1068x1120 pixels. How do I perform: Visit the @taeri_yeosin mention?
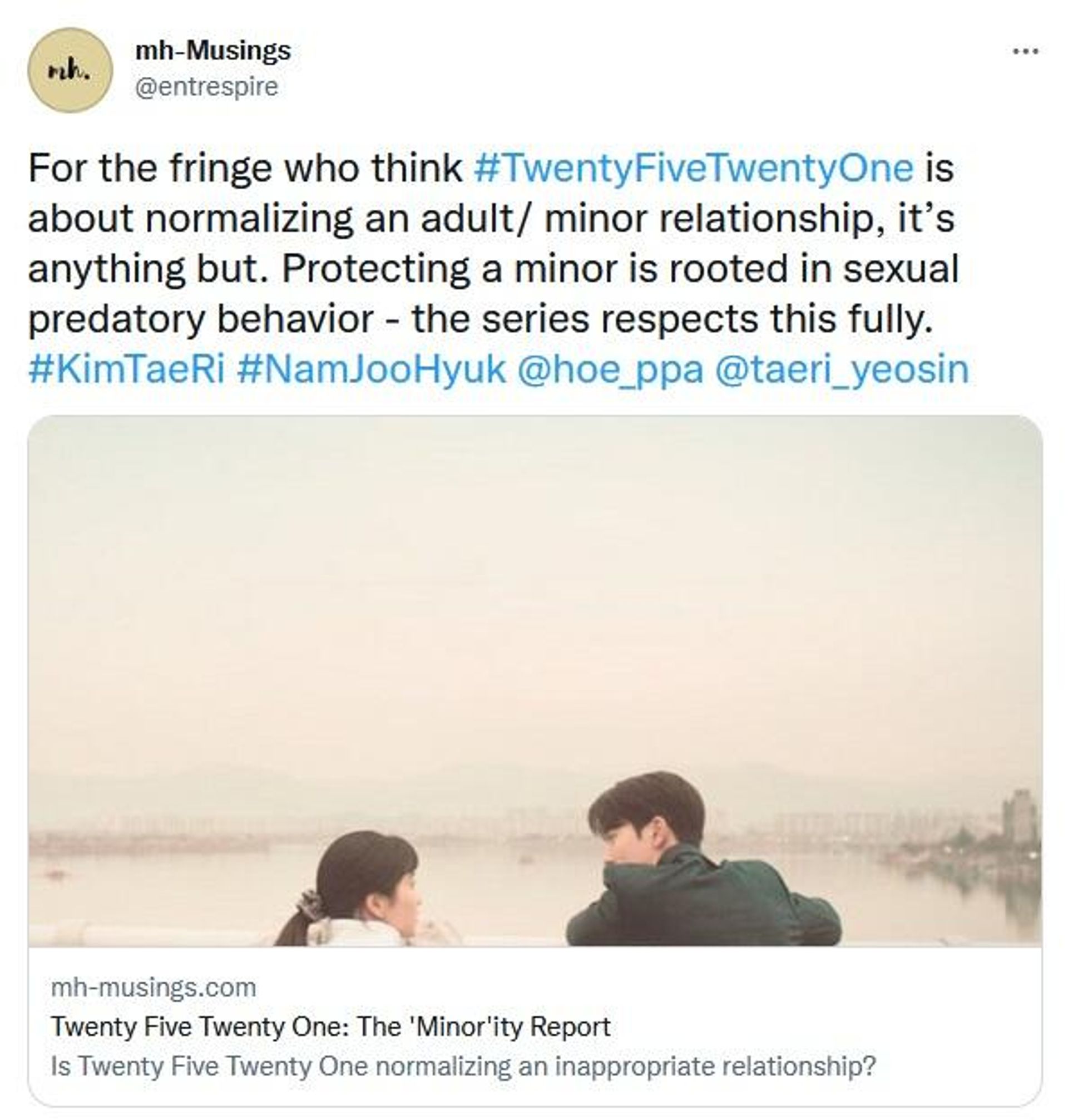pos(840,369)
